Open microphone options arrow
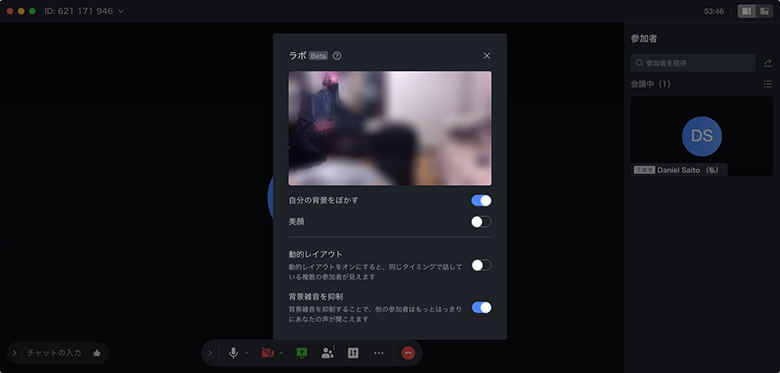780x373 pixels. point(247,353)
